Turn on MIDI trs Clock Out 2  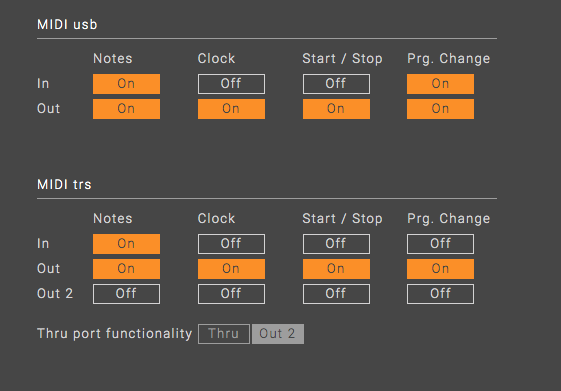231,294
